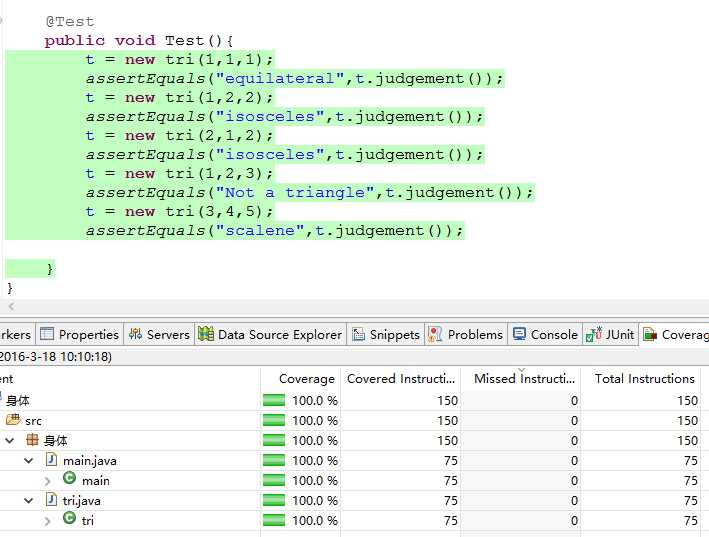This screenshot has height=537, width=709.
Task: Expand the tri class node
Action: point(48,521)
